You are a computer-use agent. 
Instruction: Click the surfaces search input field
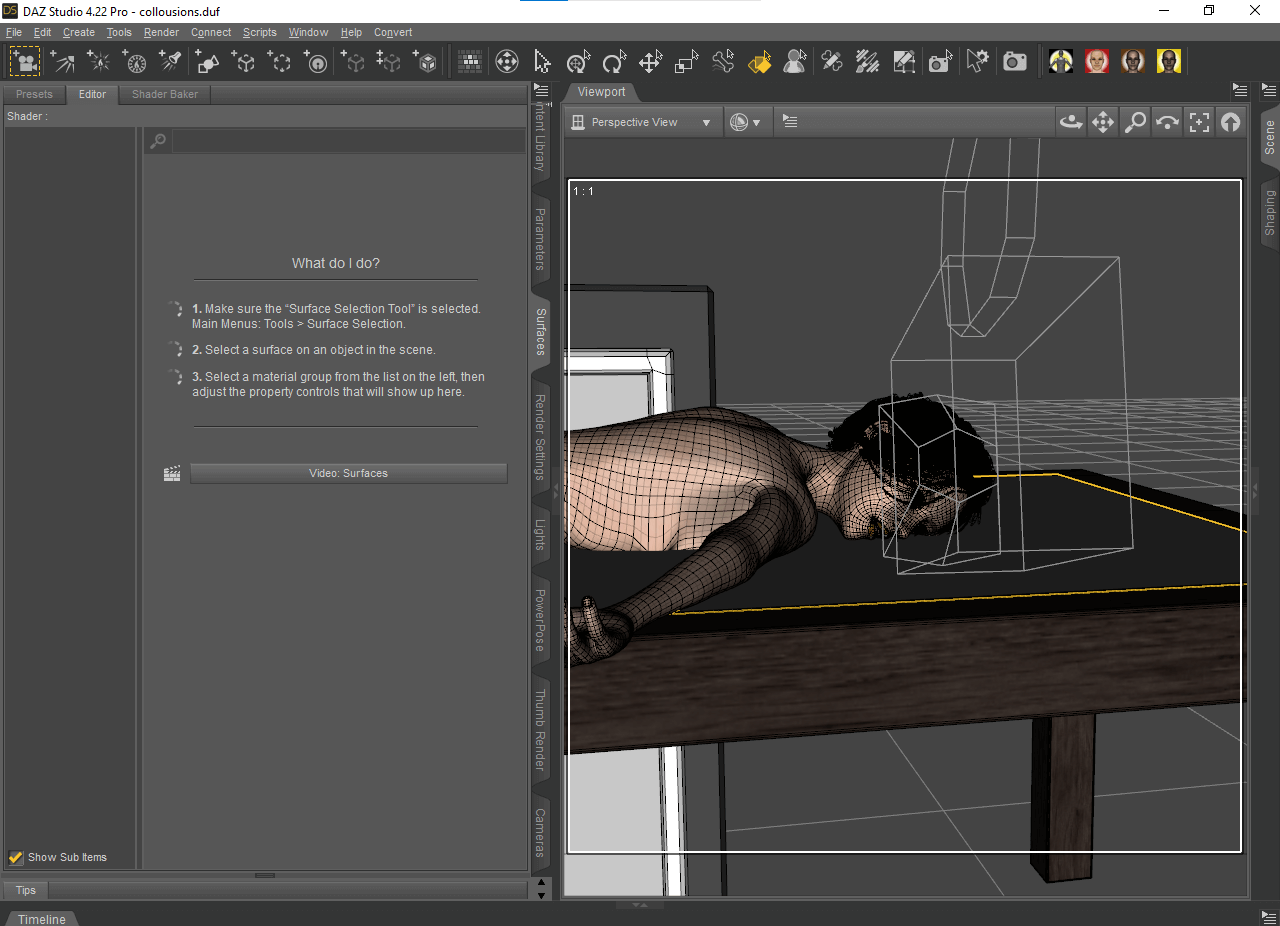click(x=348, y=141)
